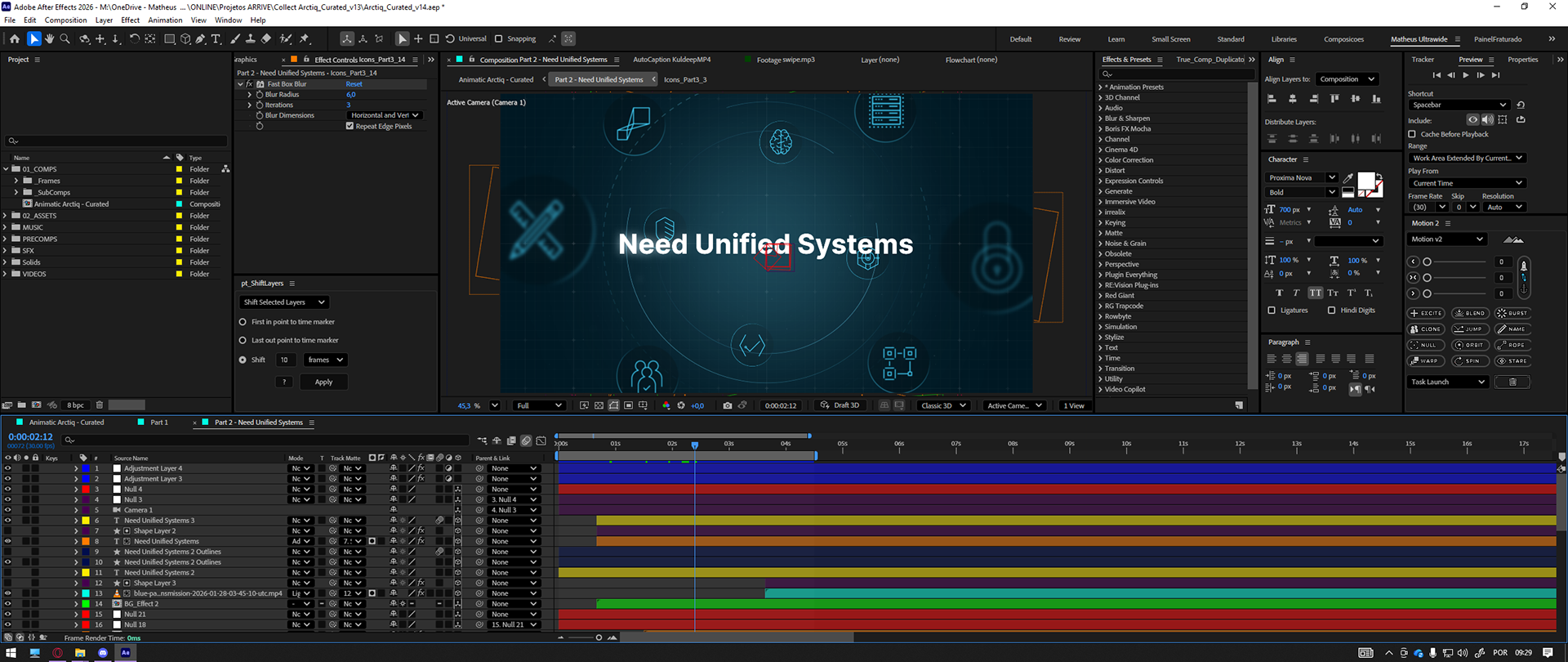
Task: Click Apply in pt_ShiftLayers
Action: click(324, 382)
